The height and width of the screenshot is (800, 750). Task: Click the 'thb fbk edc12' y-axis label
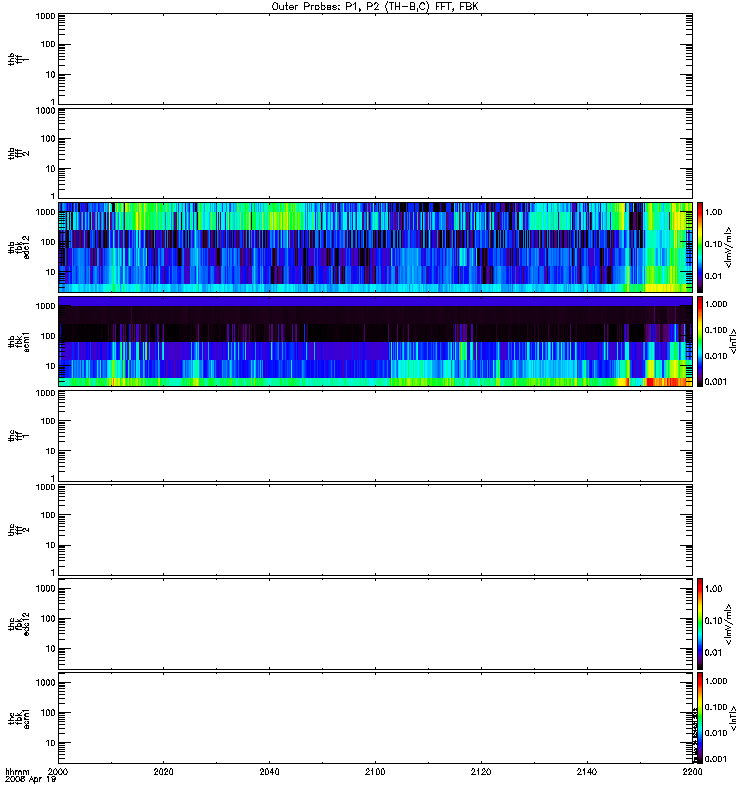[19, 247]
